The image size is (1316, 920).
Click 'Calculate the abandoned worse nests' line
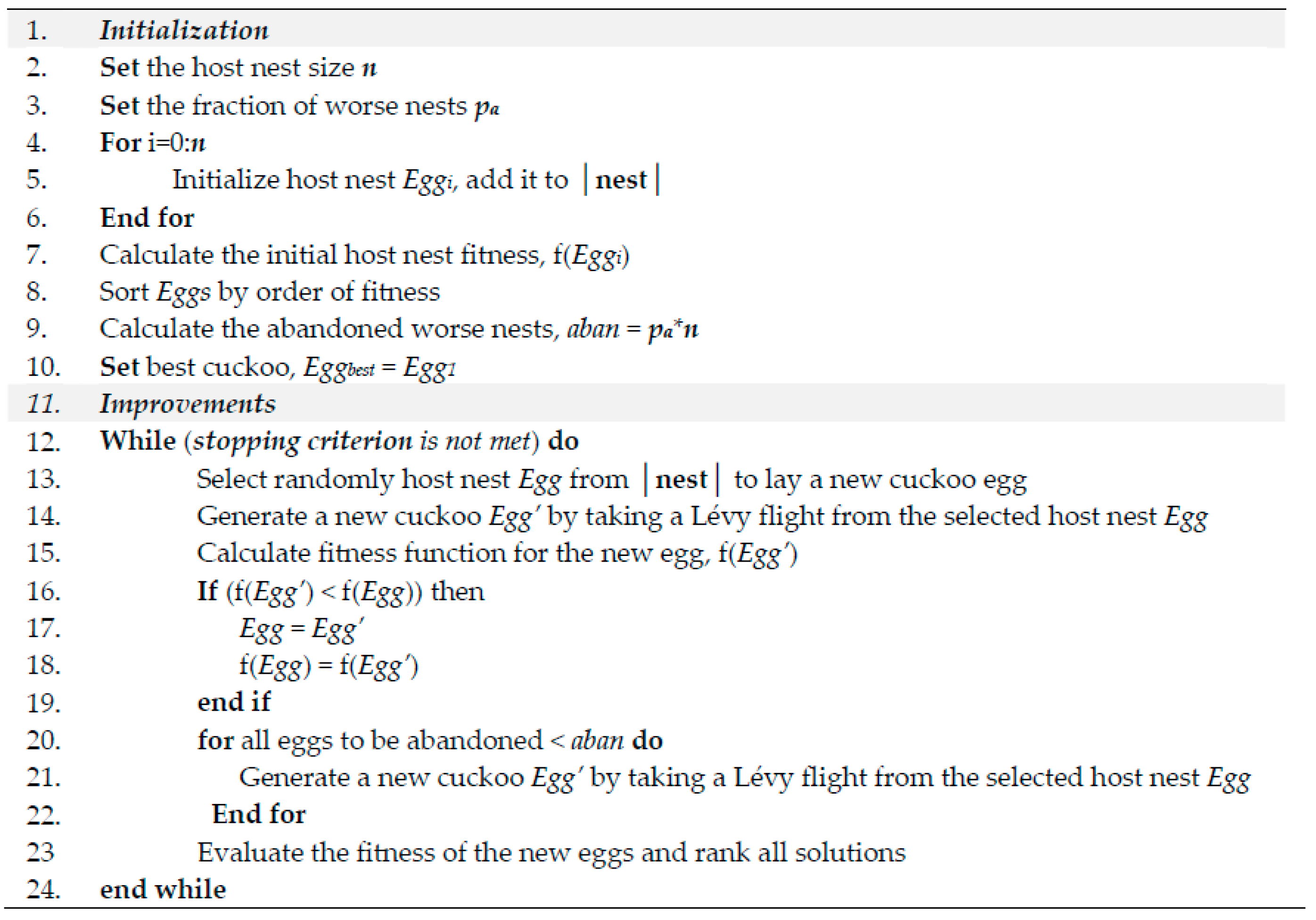(x=398, y=329)
